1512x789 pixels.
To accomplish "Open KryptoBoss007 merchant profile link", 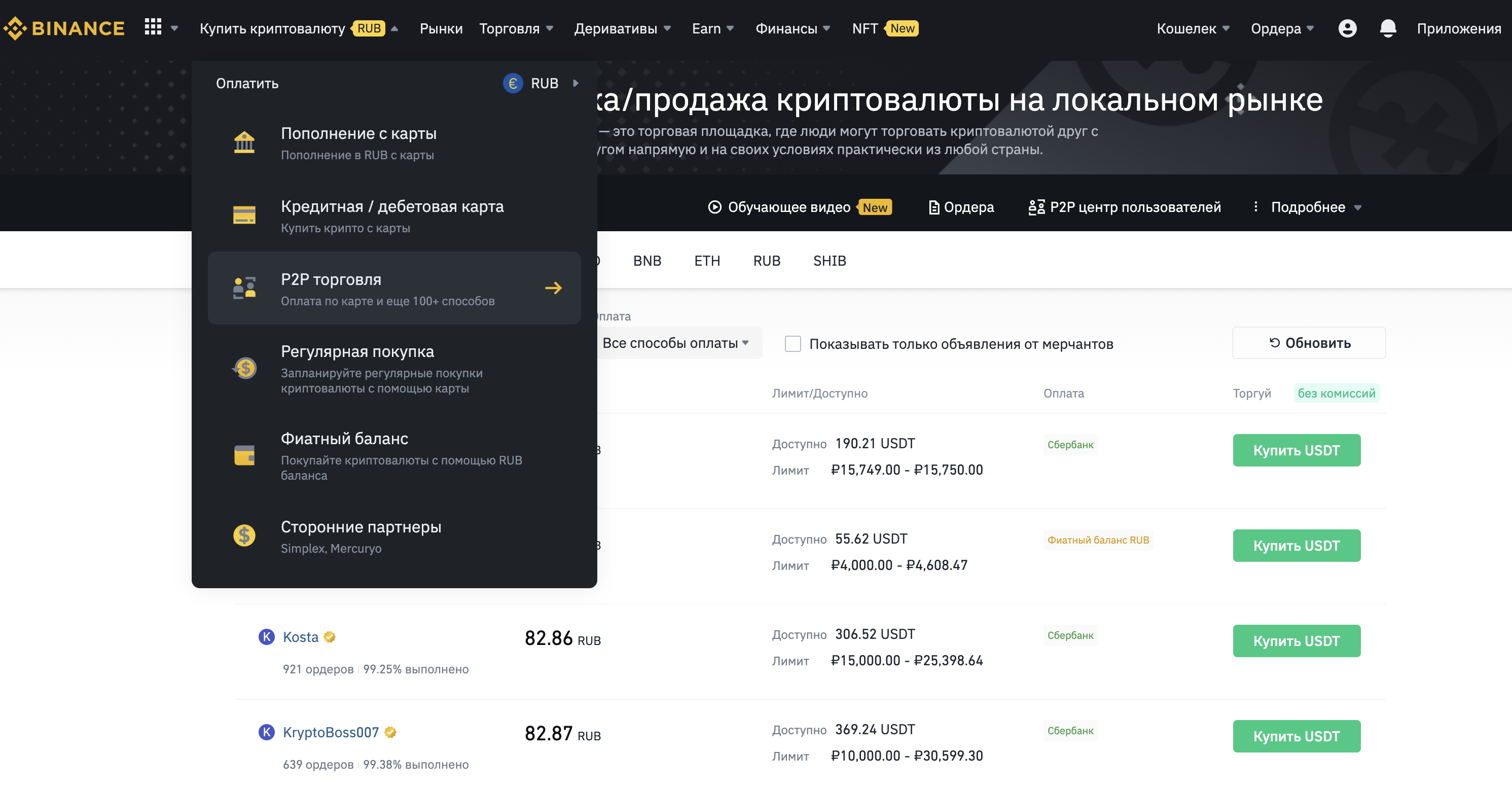I will (x=331, y=732).
